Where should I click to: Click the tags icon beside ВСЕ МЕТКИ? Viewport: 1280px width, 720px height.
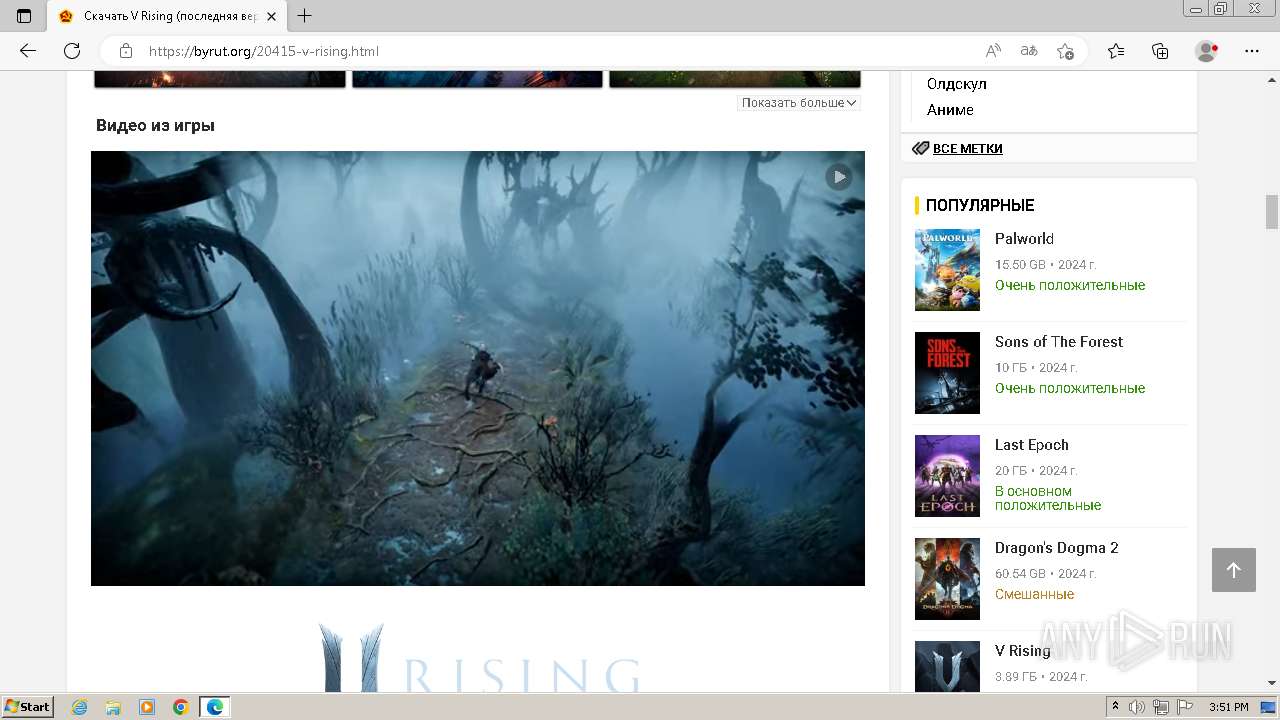point(920,148)
